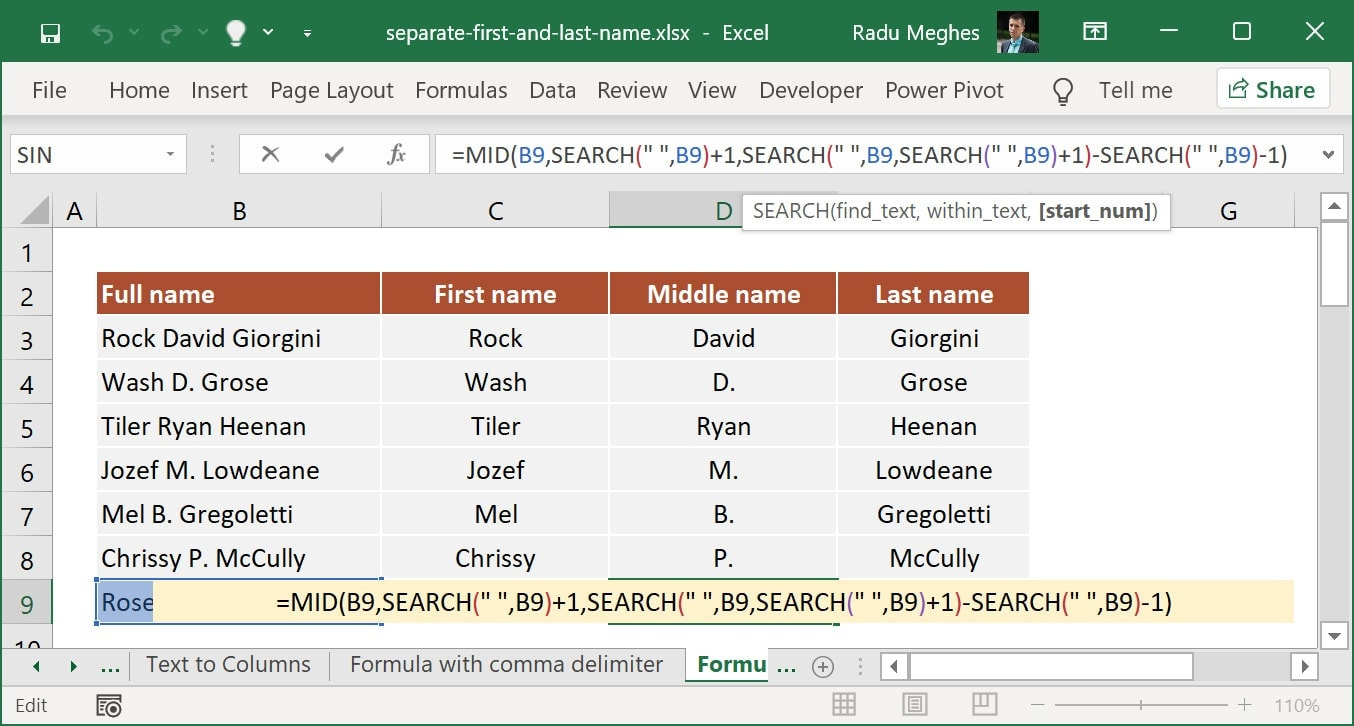Switch to Normal view in the status bar
This screenshot has width=1354, height=726.
click(845, 704)
